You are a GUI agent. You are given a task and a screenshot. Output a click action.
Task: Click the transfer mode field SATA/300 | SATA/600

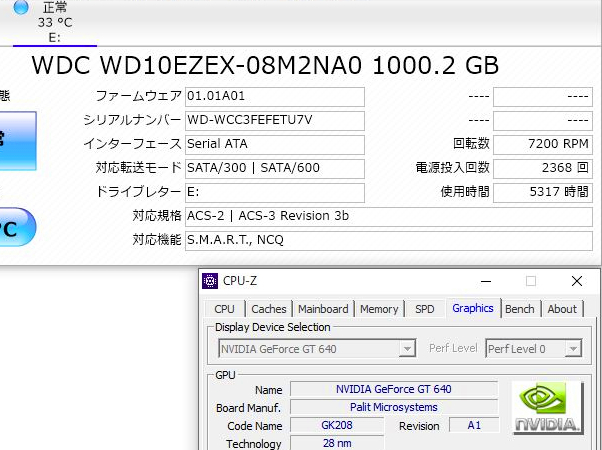click(x=275, y=169)
